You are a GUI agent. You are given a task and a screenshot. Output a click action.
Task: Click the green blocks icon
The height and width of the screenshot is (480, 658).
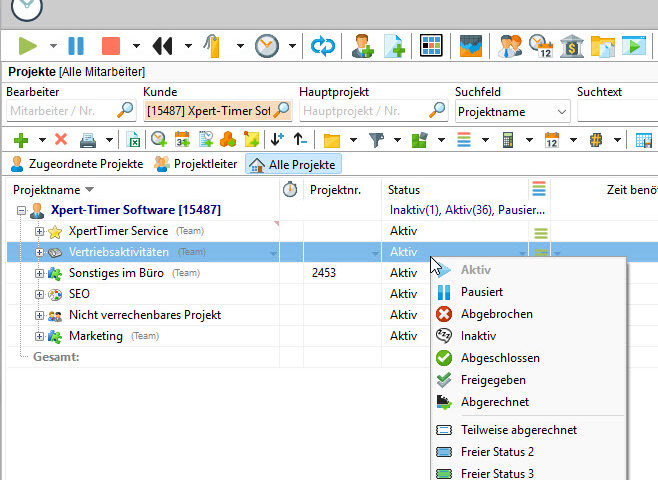[x=420, y=140]
